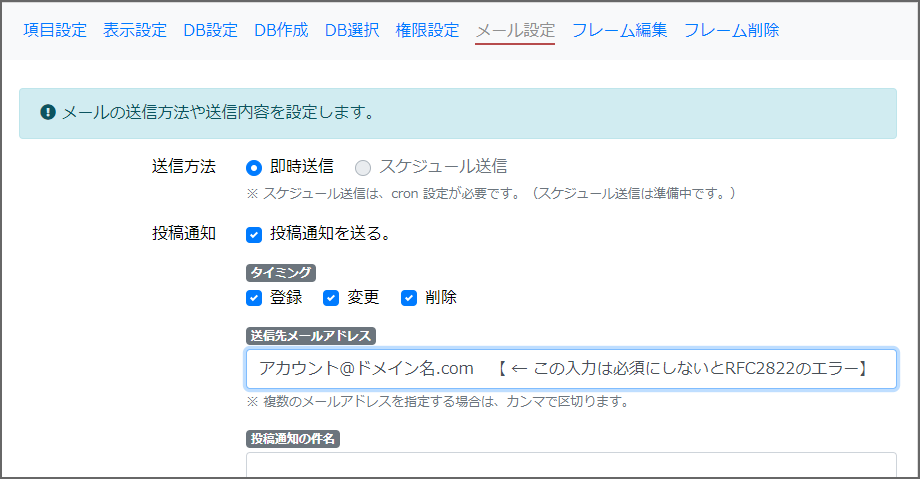Go to the DB作成 tab
Image resolution: width=920 pixels, height=479 pixels.
[x=281, y=30]
